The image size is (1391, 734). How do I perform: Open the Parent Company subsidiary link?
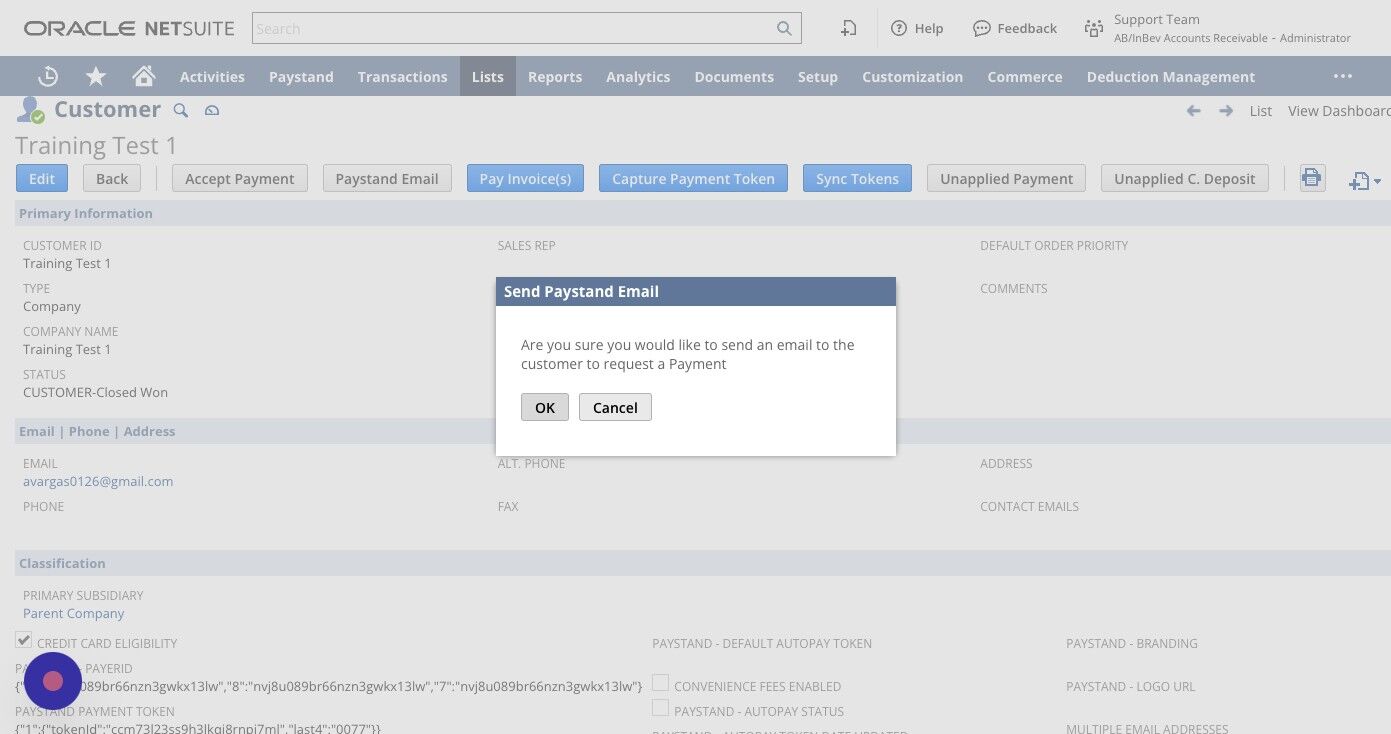(x=74, y=613)
